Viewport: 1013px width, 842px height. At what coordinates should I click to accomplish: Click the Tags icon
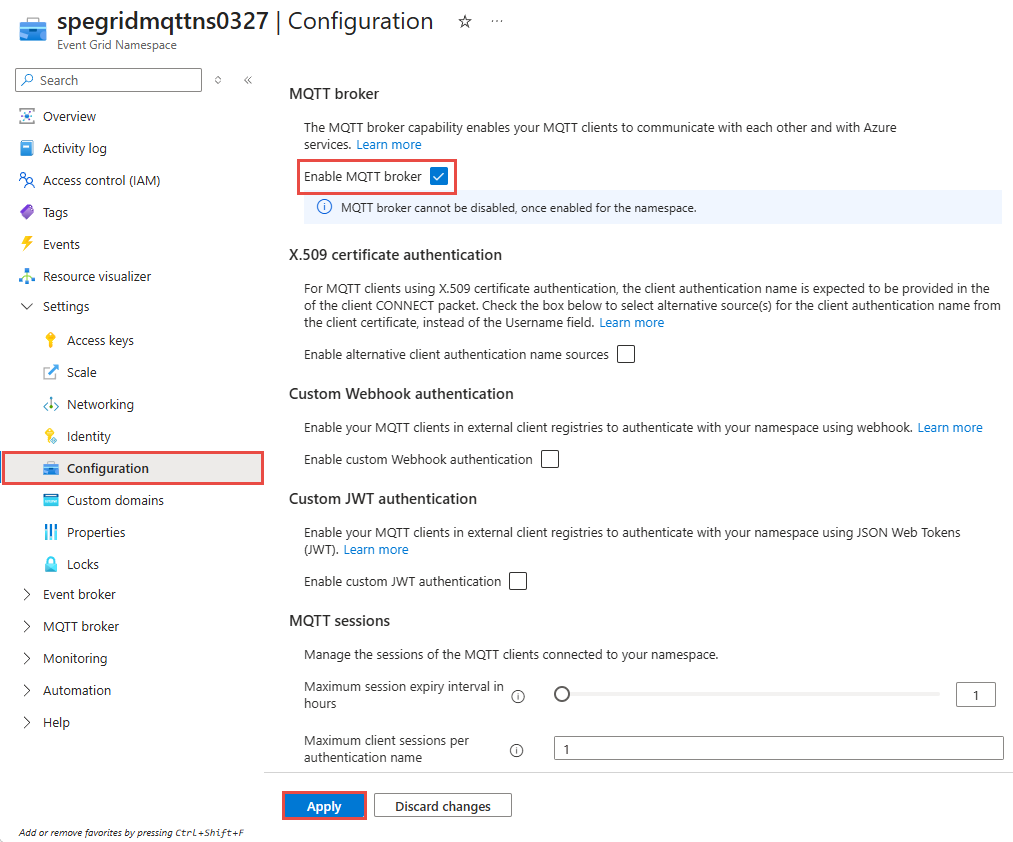pyautogui.click(x=26, y=212)
